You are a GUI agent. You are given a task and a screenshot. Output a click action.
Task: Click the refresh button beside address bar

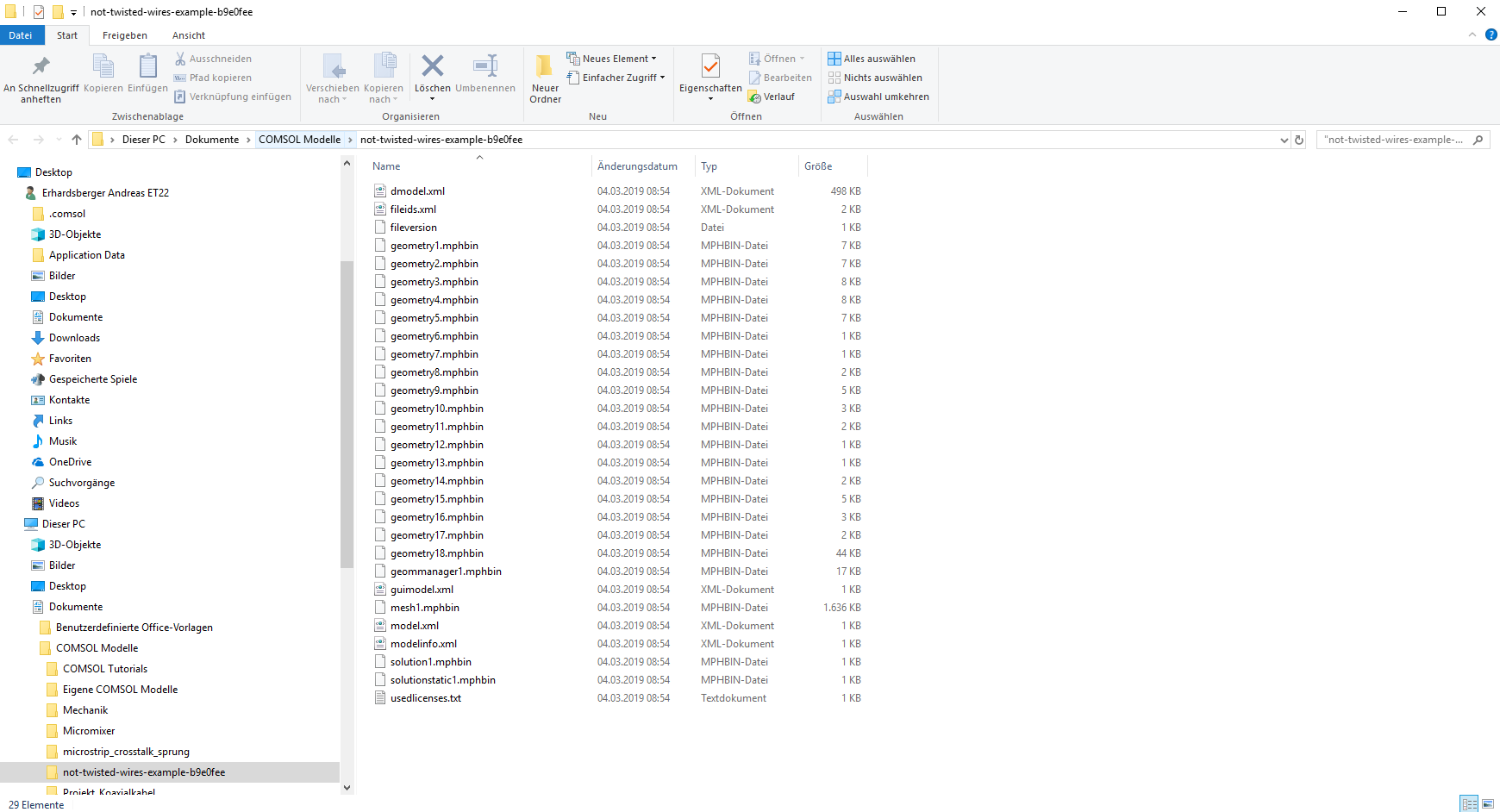pos(1299,140)
